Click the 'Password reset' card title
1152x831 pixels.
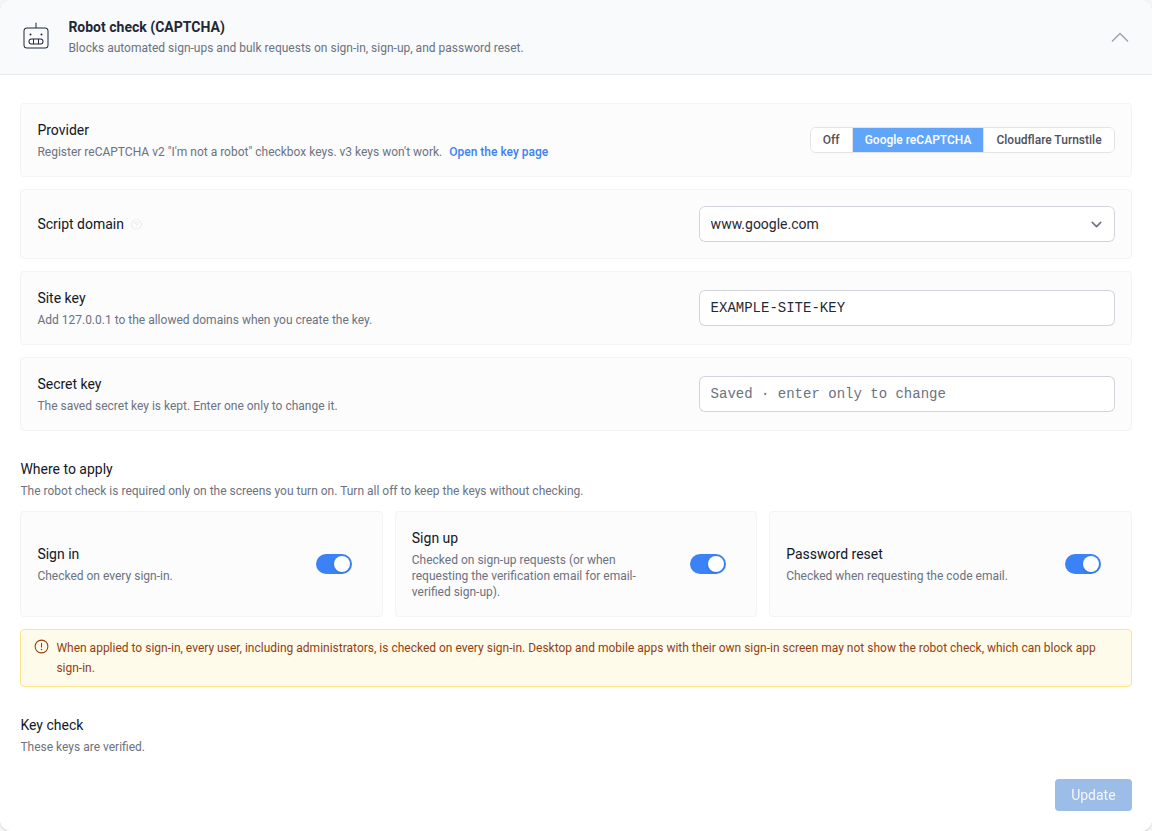point(834,554)
